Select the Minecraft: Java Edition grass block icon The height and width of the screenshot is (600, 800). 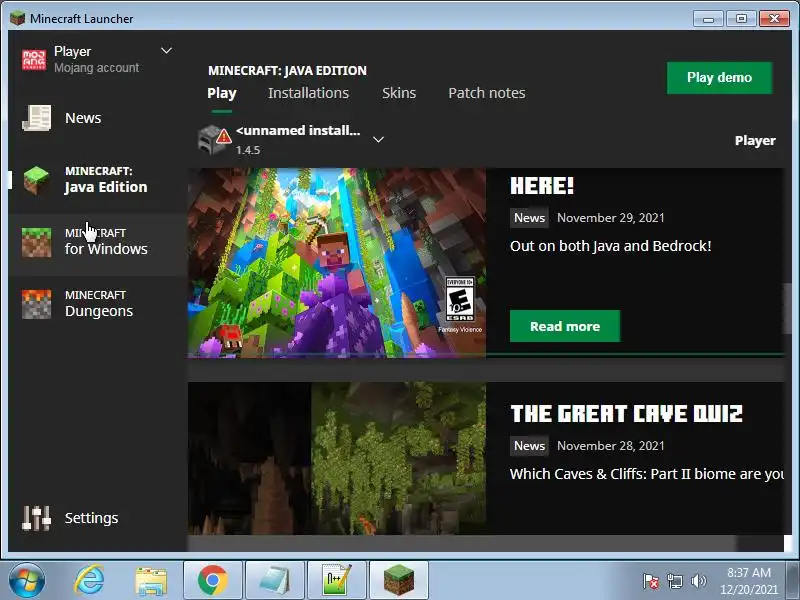(x=36, y=180)
